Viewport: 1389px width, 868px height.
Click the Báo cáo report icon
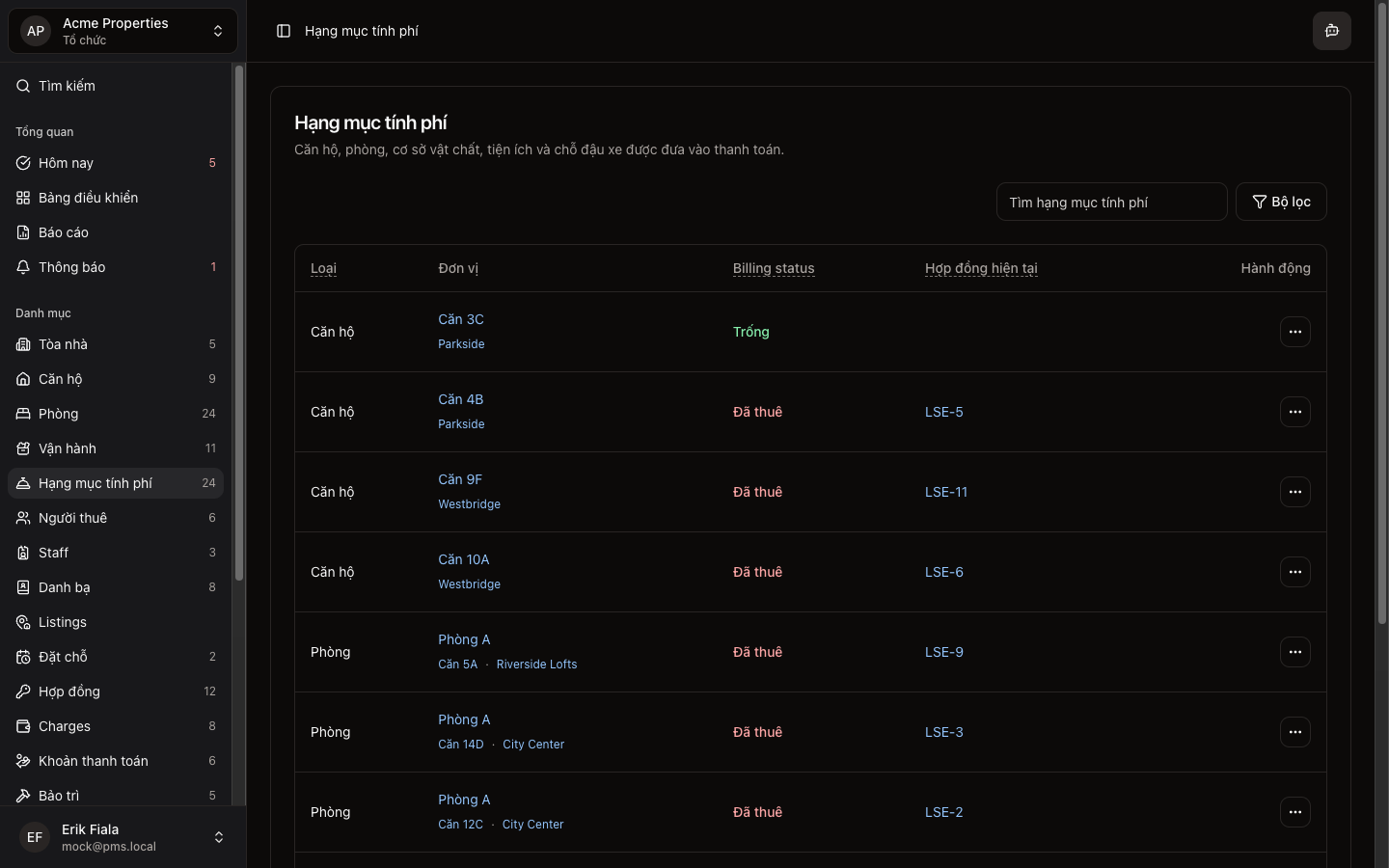pos(23,232)
